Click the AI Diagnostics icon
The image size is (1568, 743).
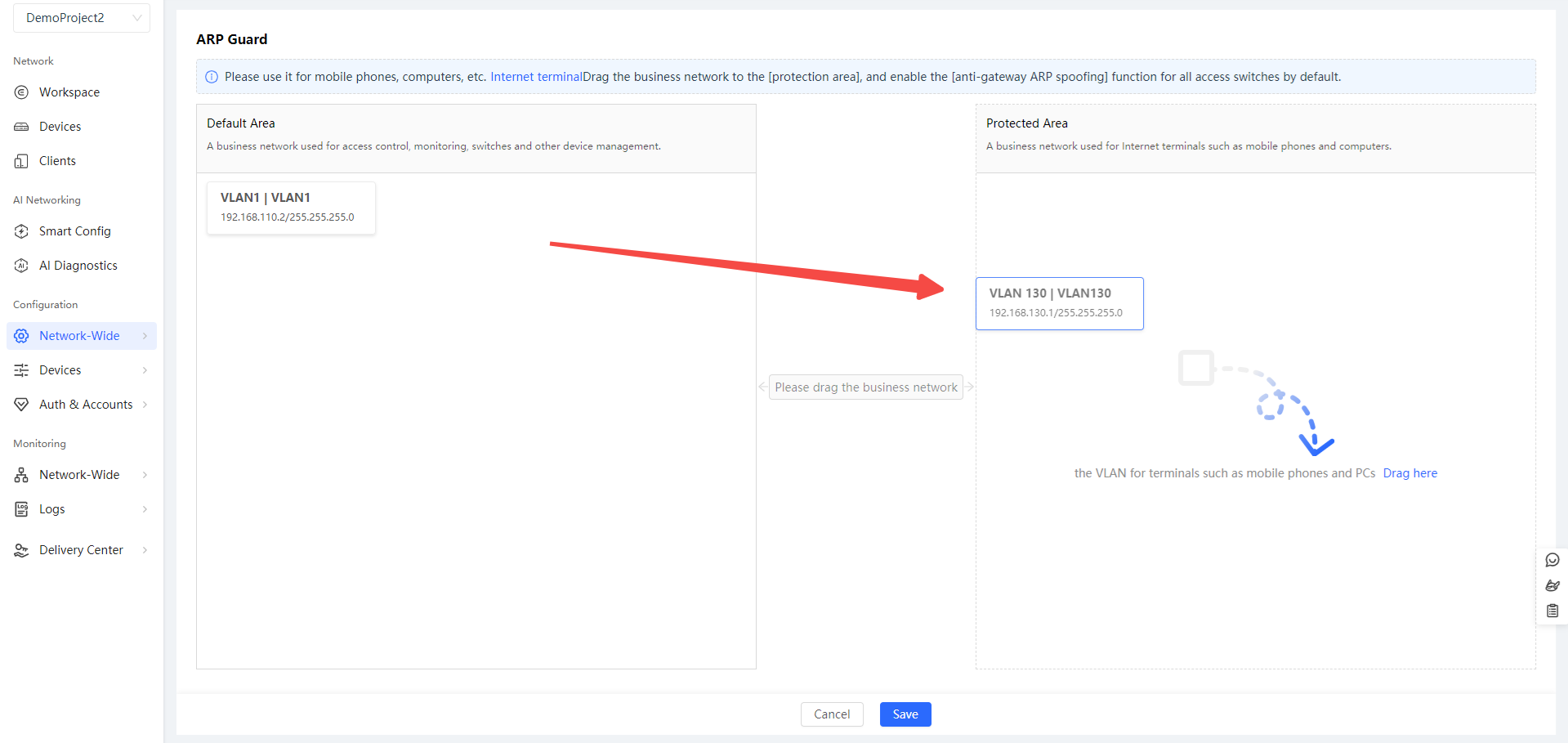[x=21, y=266]
